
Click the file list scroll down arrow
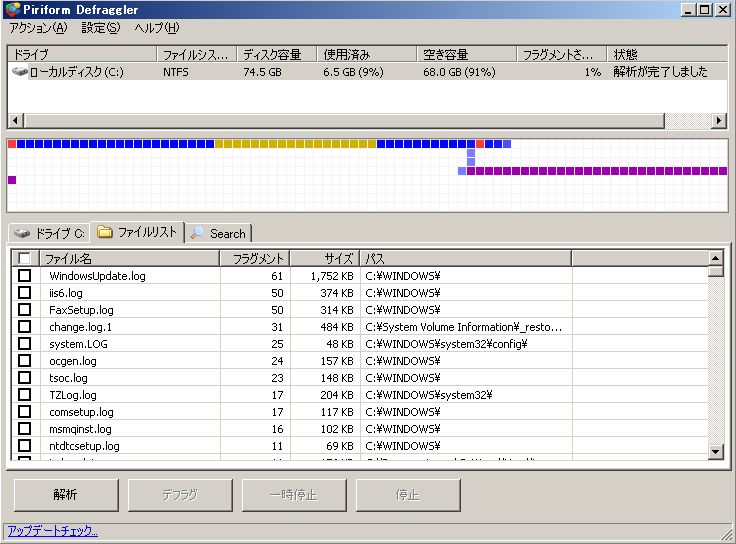715,452
